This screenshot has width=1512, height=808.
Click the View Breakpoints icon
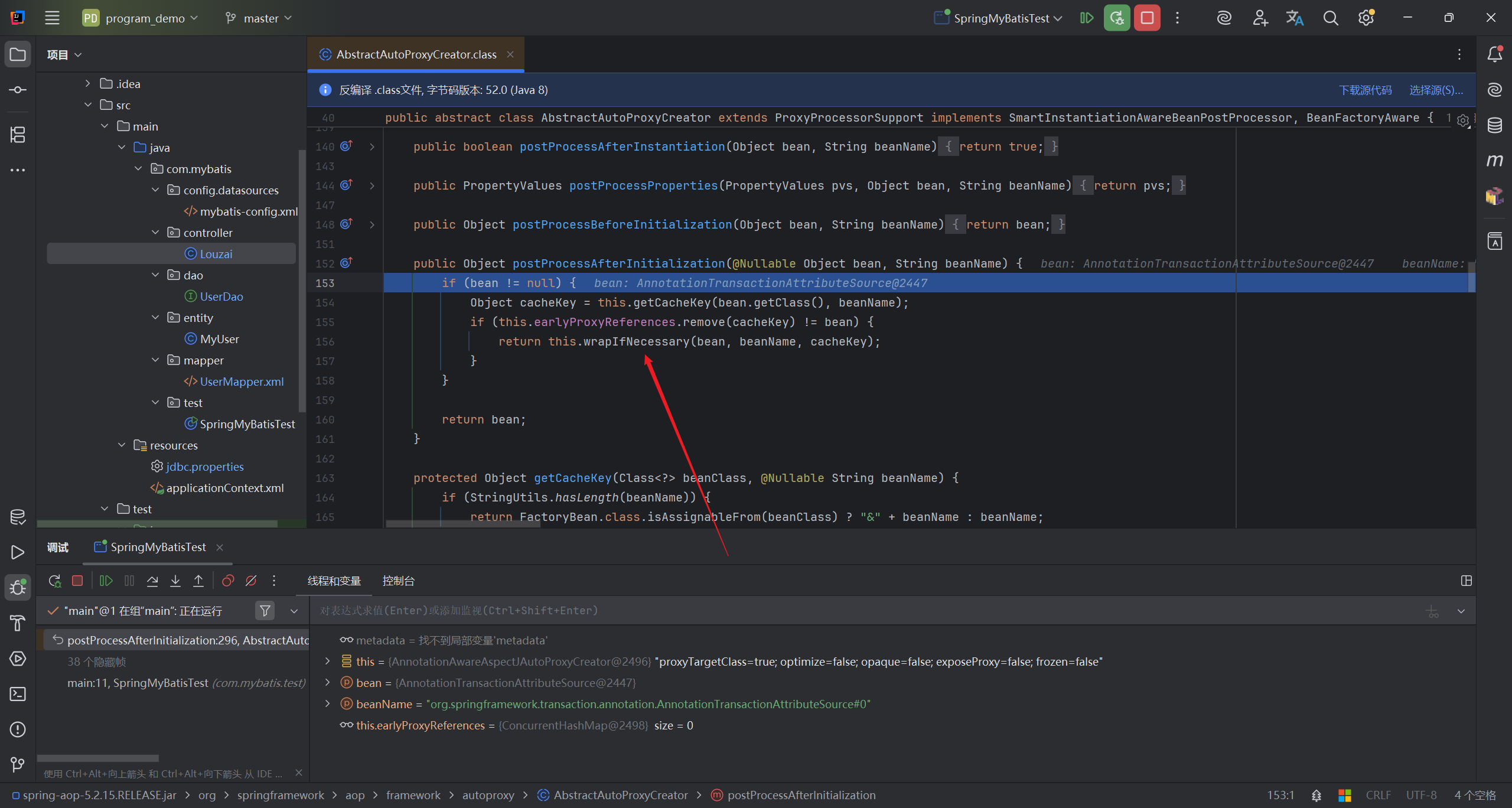(x=228, y=581)
